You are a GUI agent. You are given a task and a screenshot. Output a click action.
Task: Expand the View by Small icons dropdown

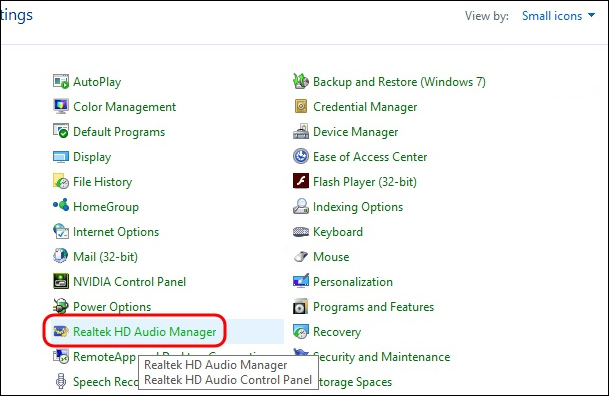(558, 16)
